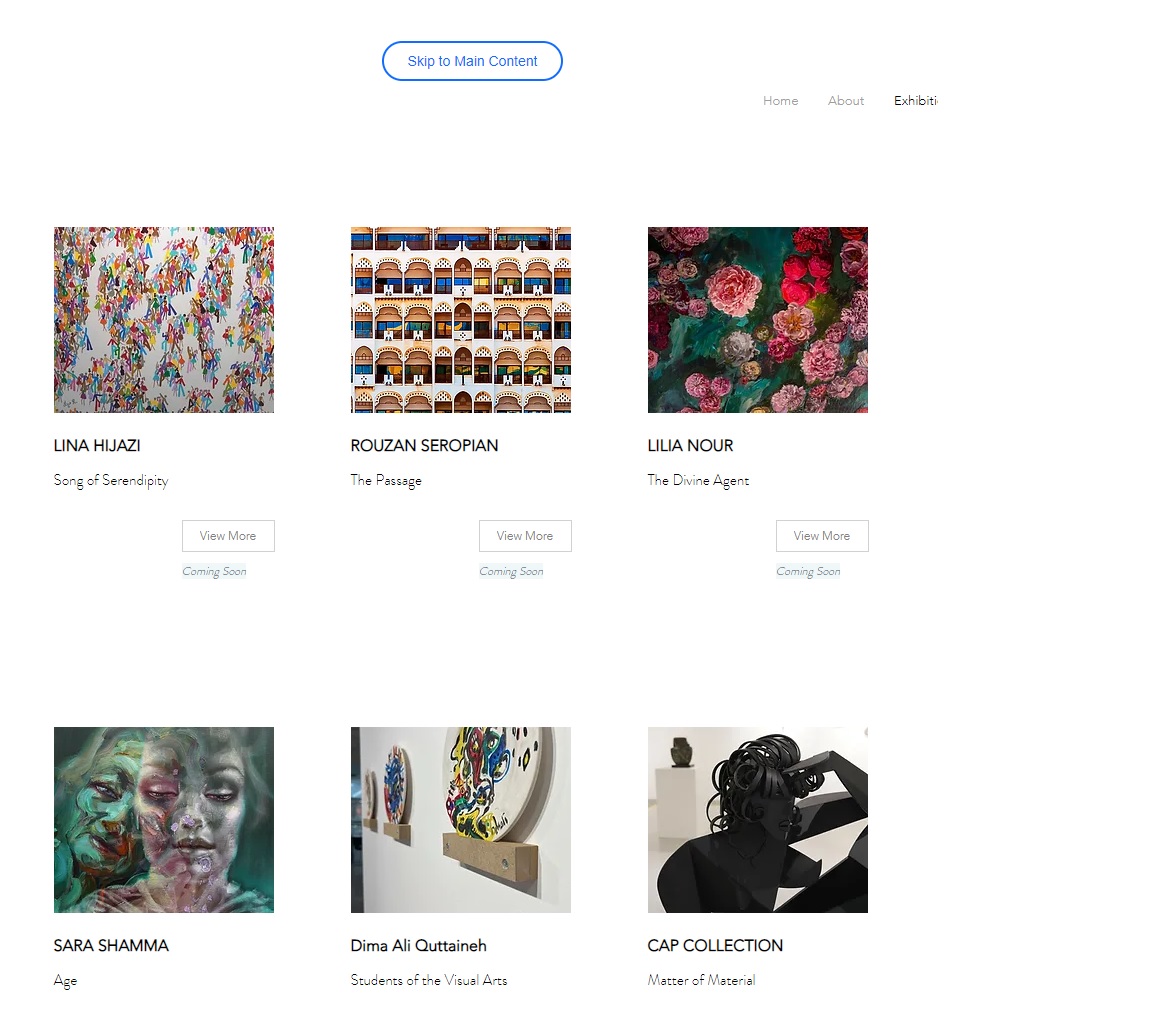Open the Home menu item

pyautogui.click(x=780, y=101)
